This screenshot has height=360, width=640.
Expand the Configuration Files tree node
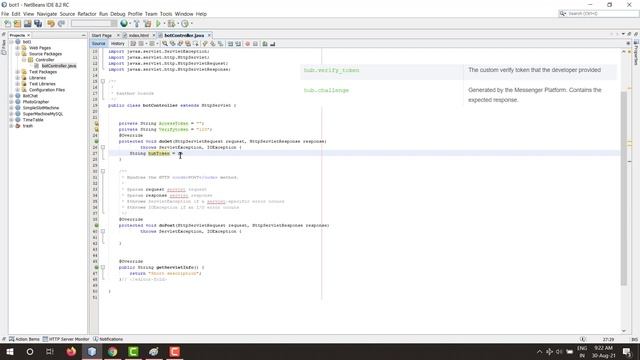click(18, 90)
